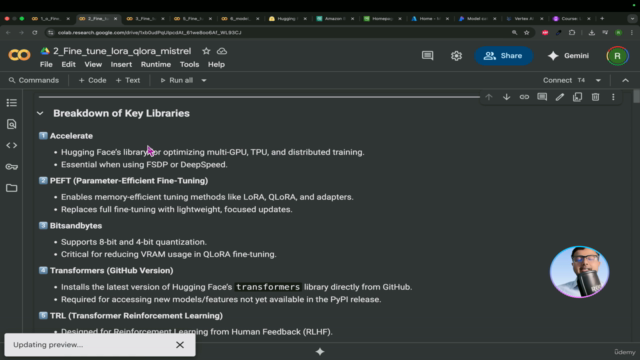Screen dimensions: 640x360
Task: Click the Bitsandbytes heading
Action: coord(76,226)
